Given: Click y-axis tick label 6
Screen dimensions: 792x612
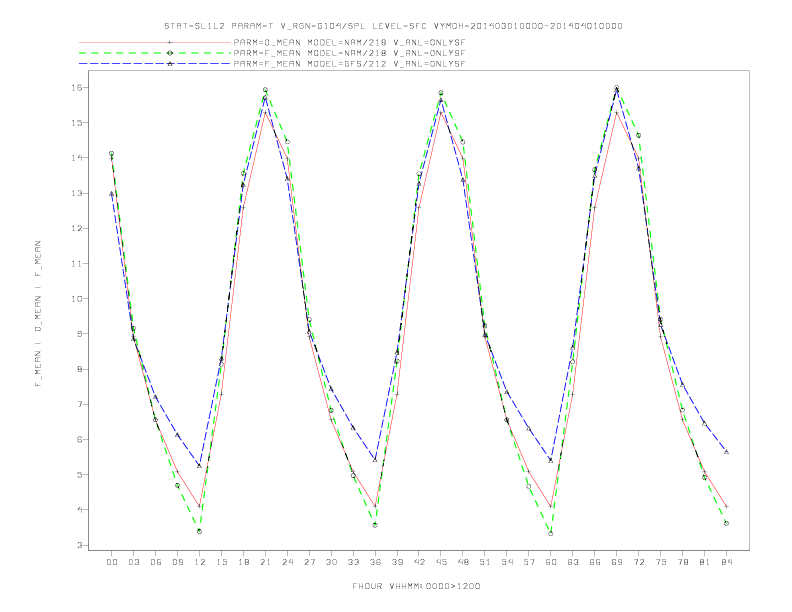Looking at the screenshot, I should pos(80,439).
